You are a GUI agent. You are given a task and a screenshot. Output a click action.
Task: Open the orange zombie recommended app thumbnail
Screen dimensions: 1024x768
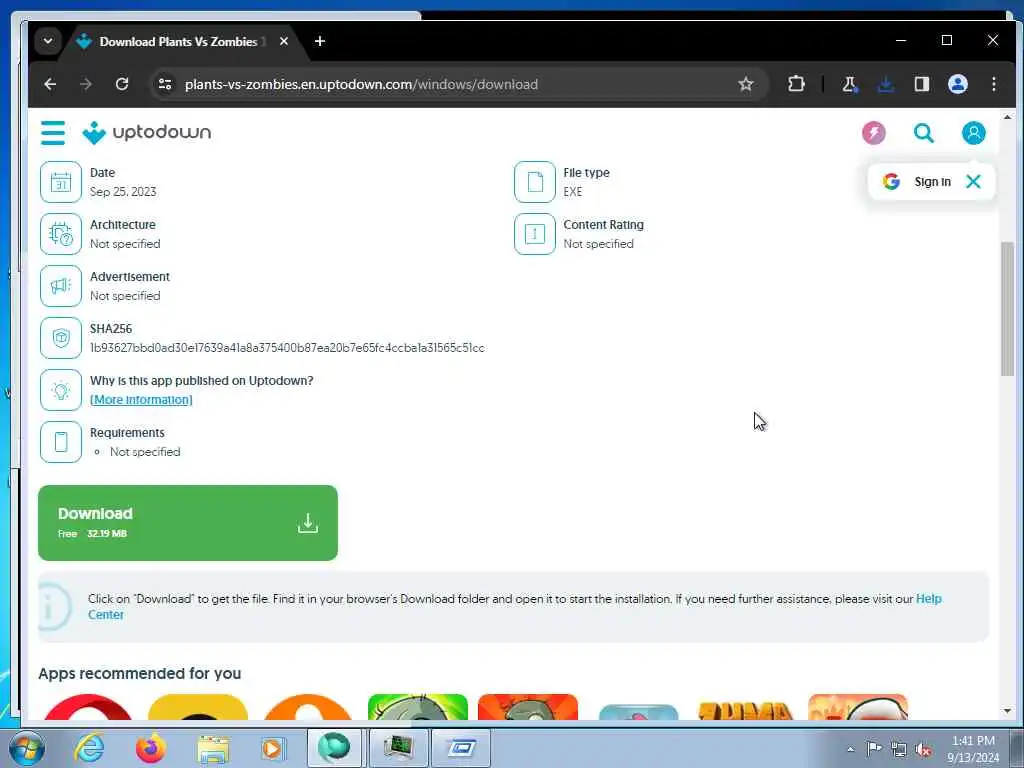pos(528,707)
